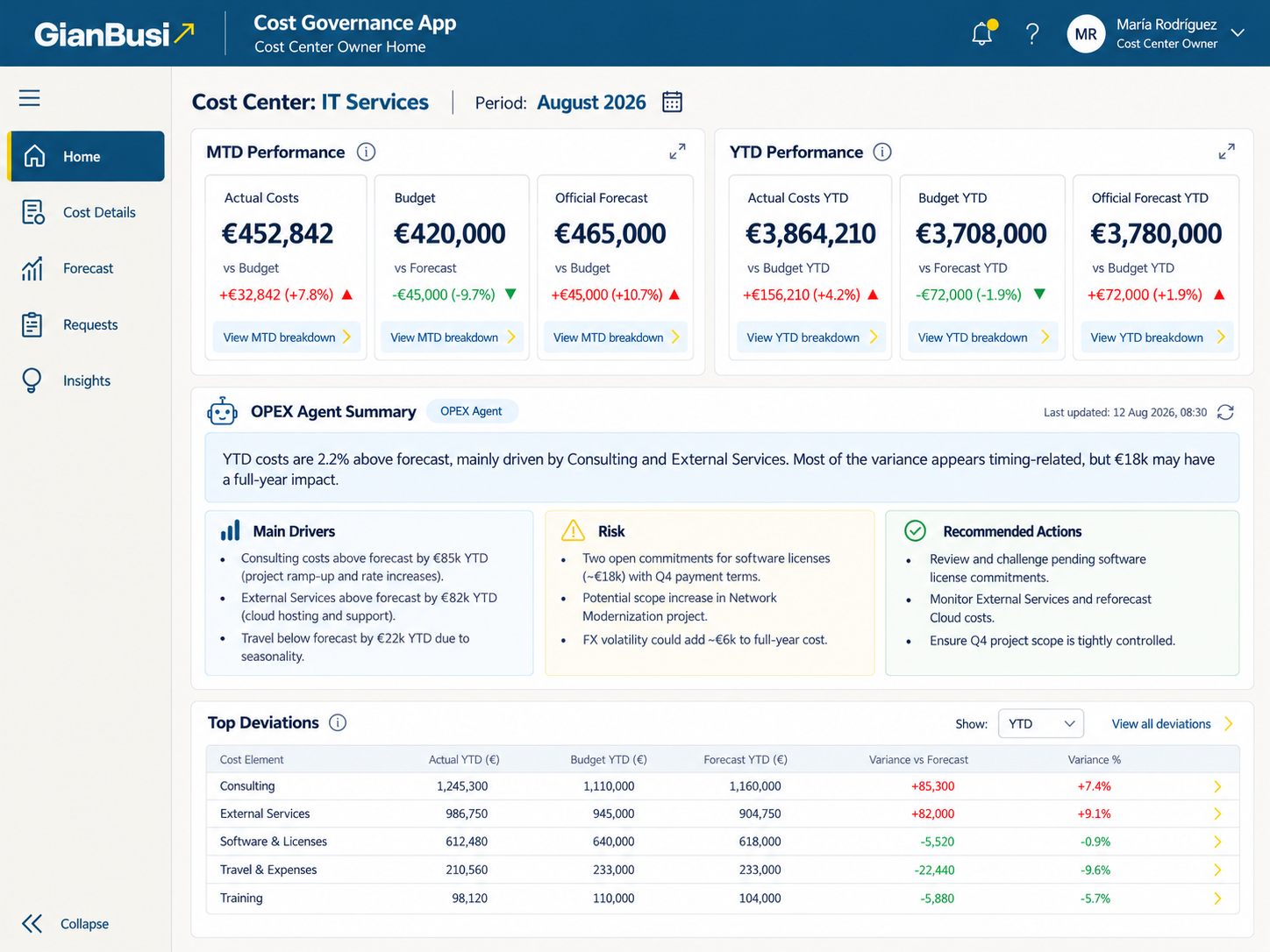The image size is (1270, 952).
Task: Open the user account dropdown chevron
Action: (x=1238, y=33)
